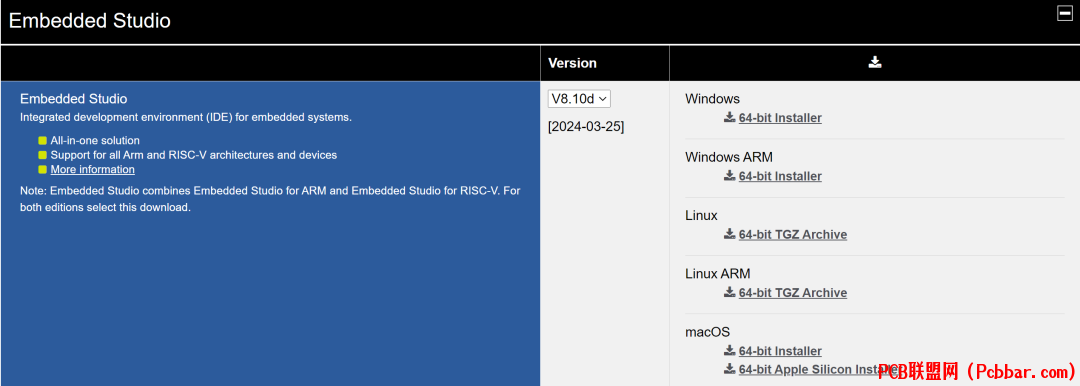Click download icon beside Linux ARM TGZ Archive
The image size is (1080, 386).
(729, 292)
